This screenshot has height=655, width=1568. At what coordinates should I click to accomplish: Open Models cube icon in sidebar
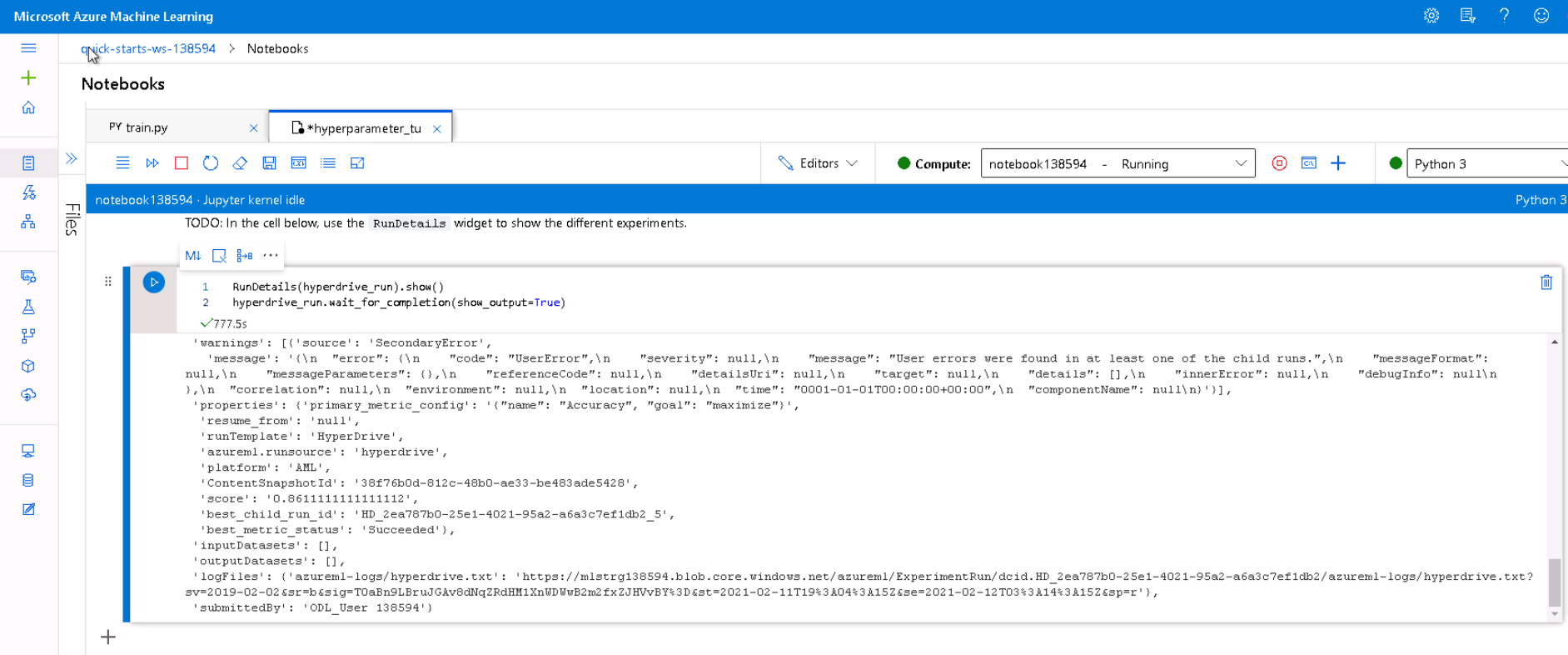[28, 366]
